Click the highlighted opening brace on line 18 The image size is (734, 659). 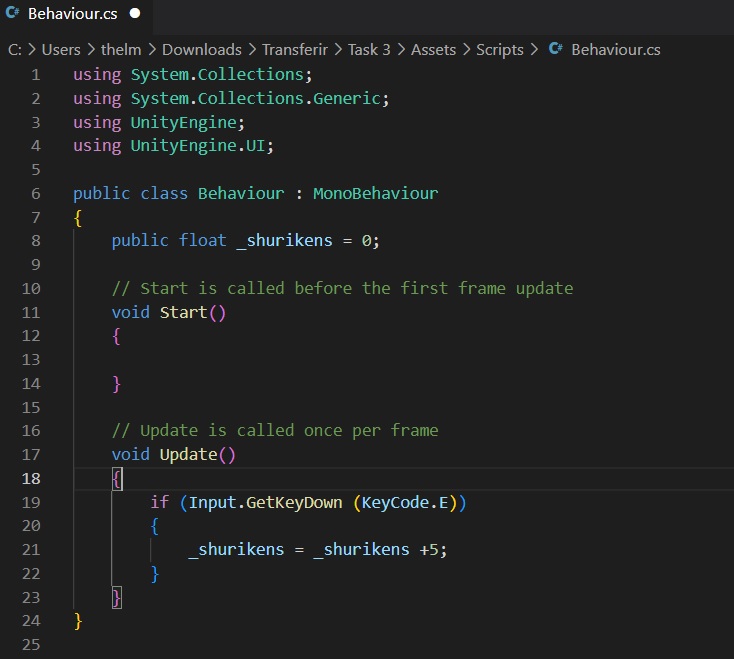117,479
